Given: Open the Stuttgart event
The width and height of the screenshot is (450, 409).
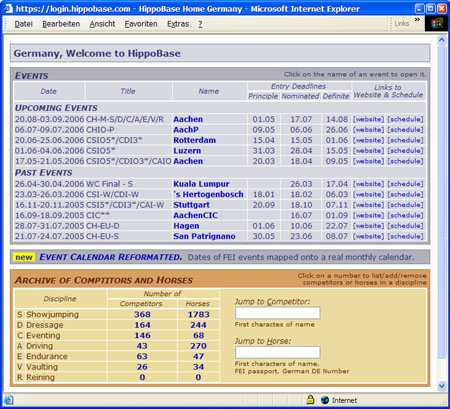Looking at the screenshot, I should [191, 205].
